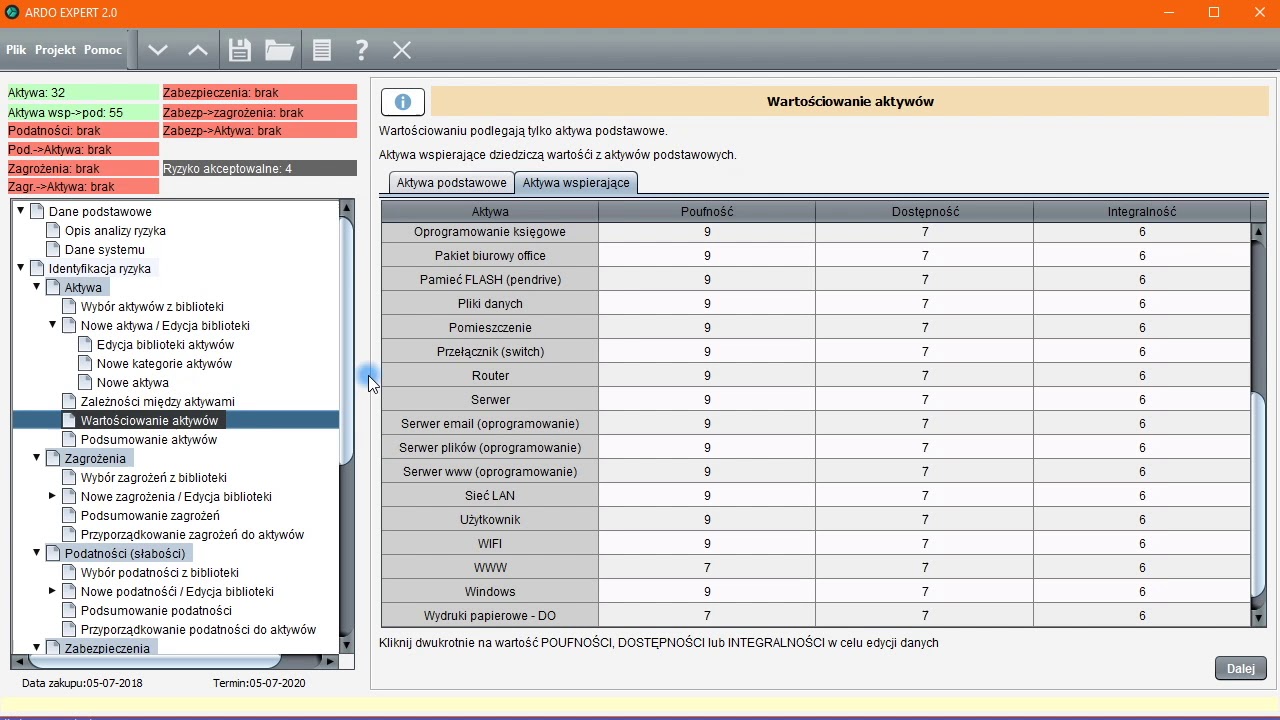Click table scrollbar up arrow
Image resolution: width=1280 pixels, height=720 pixels.
tap(1259, 231)
